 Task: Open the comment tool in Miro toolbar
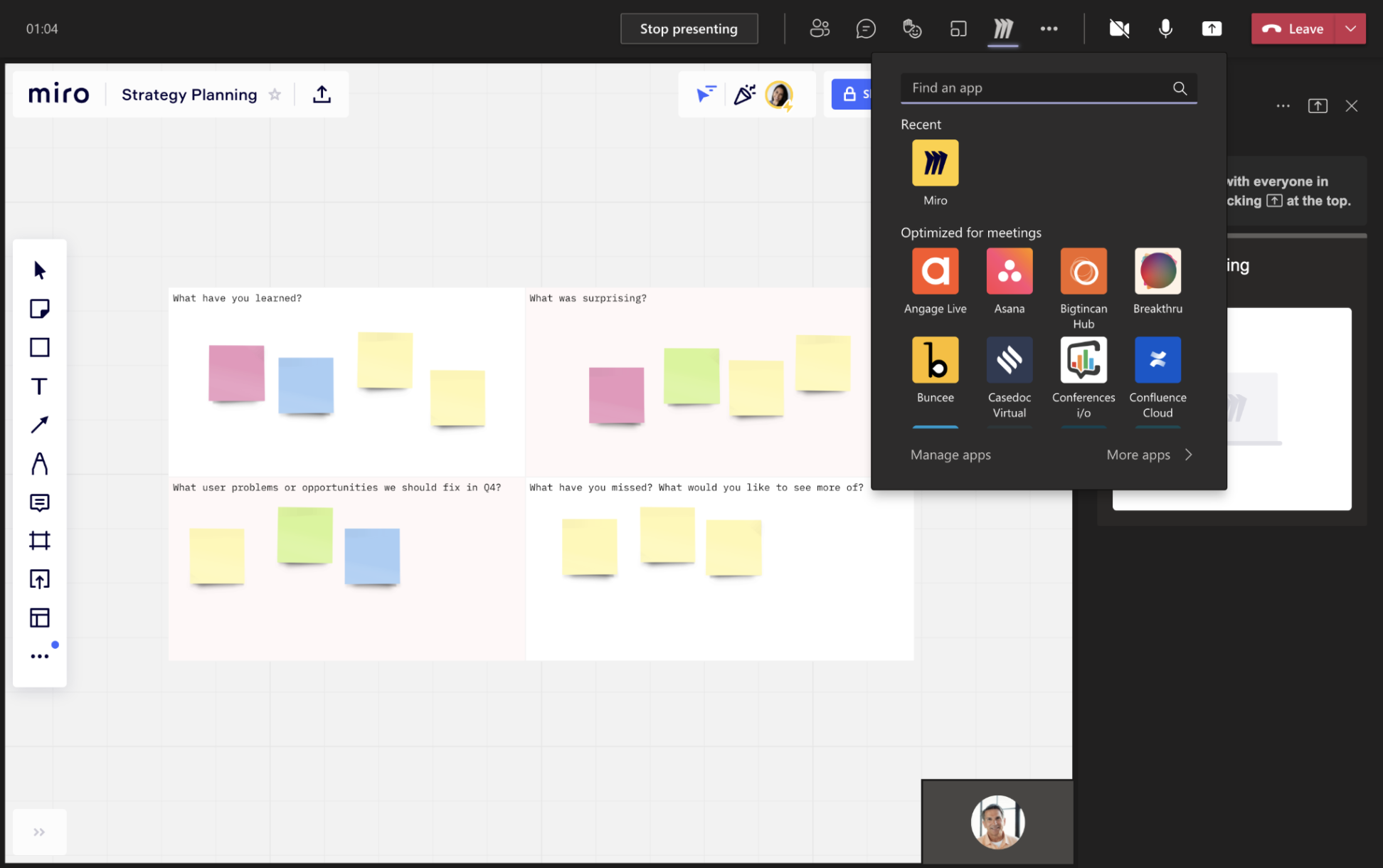[x=39, y=502]
